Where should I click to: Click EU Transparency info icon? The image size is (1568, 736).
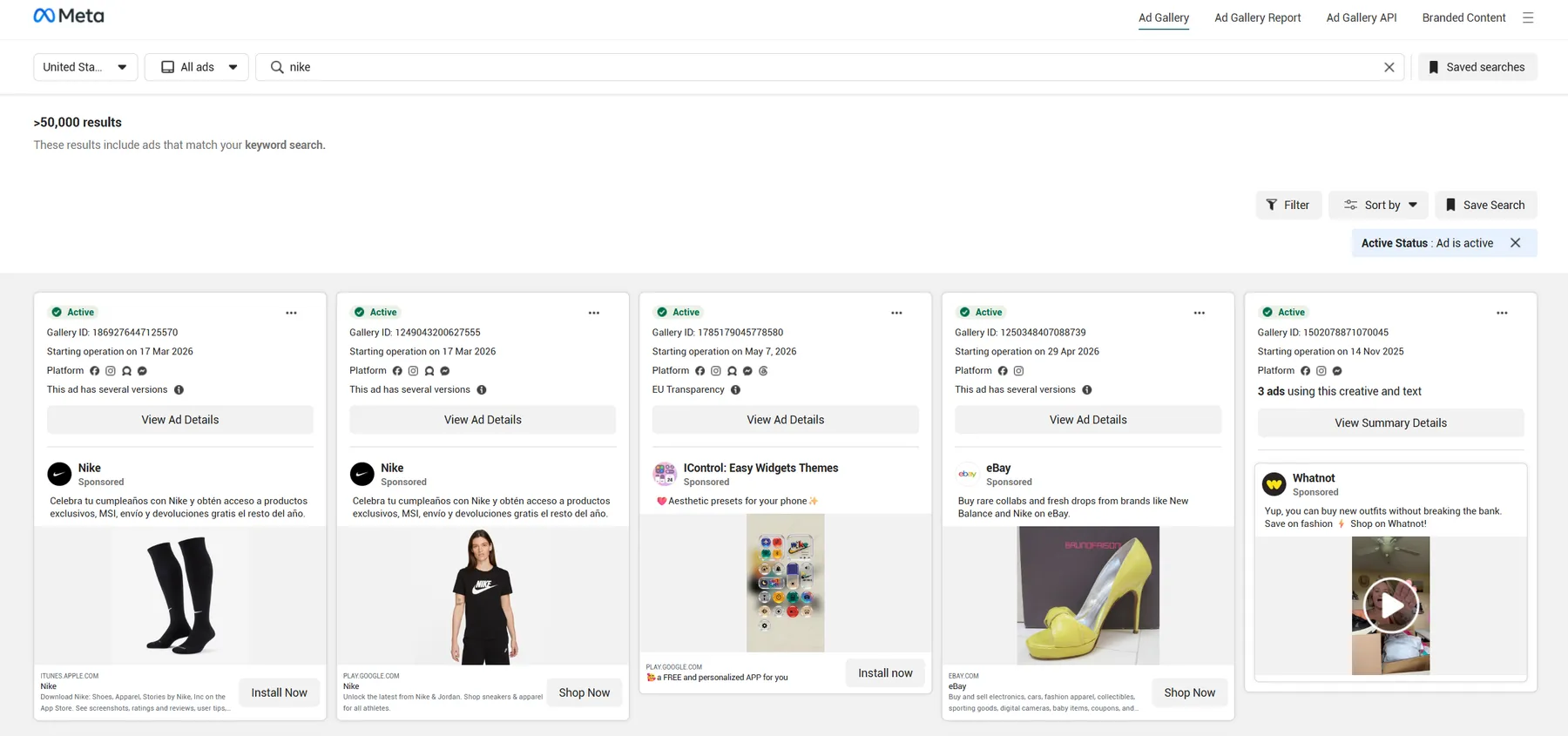736,390
